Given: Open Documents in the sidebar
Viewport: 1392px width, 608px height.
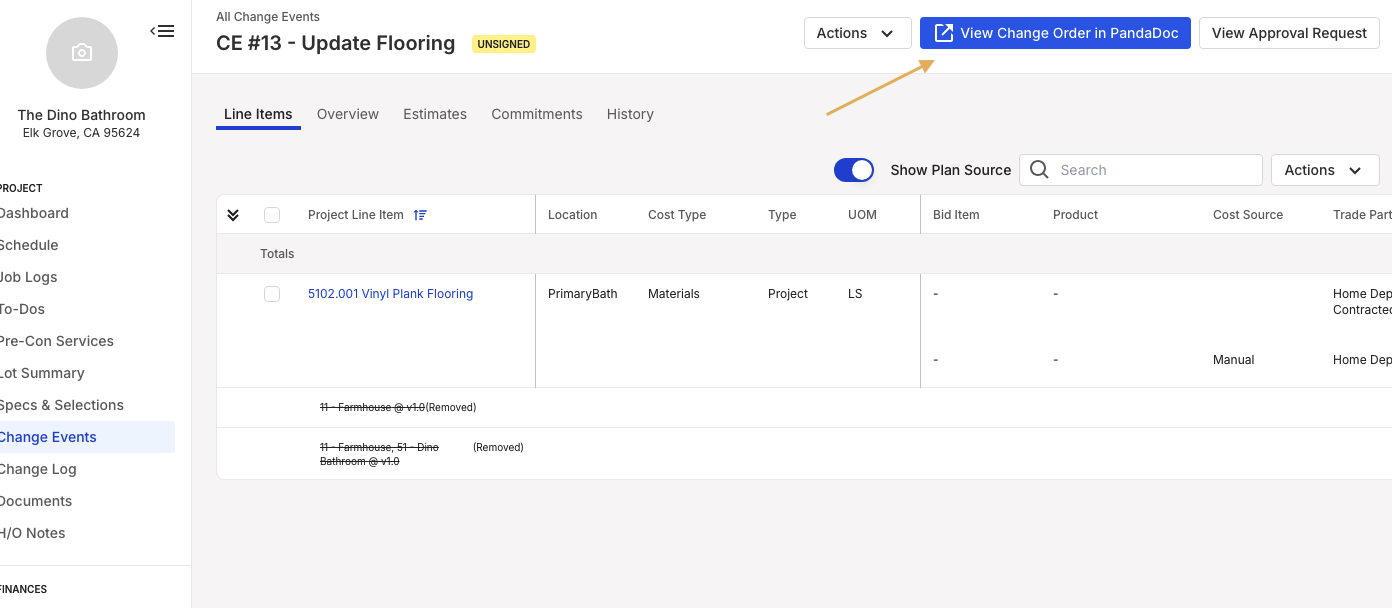Looking at the screenshot, I should 36,501.
